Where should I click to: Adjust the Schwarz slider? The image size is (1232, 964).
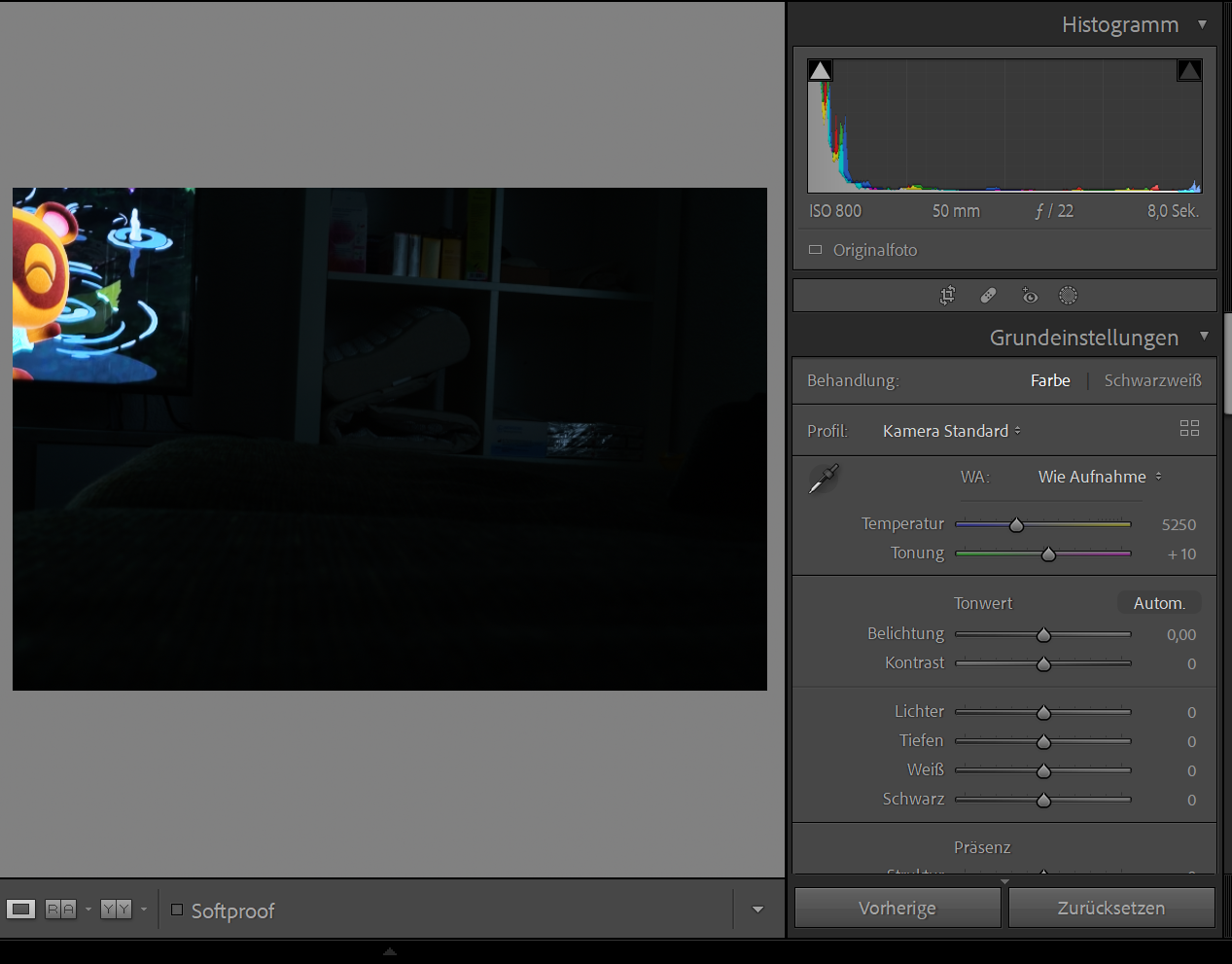pyautogui.click(x=1043, y=801)
